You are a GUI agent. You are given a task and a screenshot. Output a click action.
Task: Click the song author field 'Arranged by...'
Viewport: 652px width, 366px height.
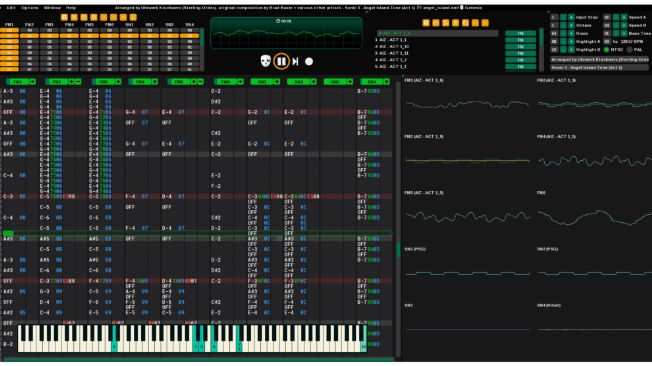[600, 59]
